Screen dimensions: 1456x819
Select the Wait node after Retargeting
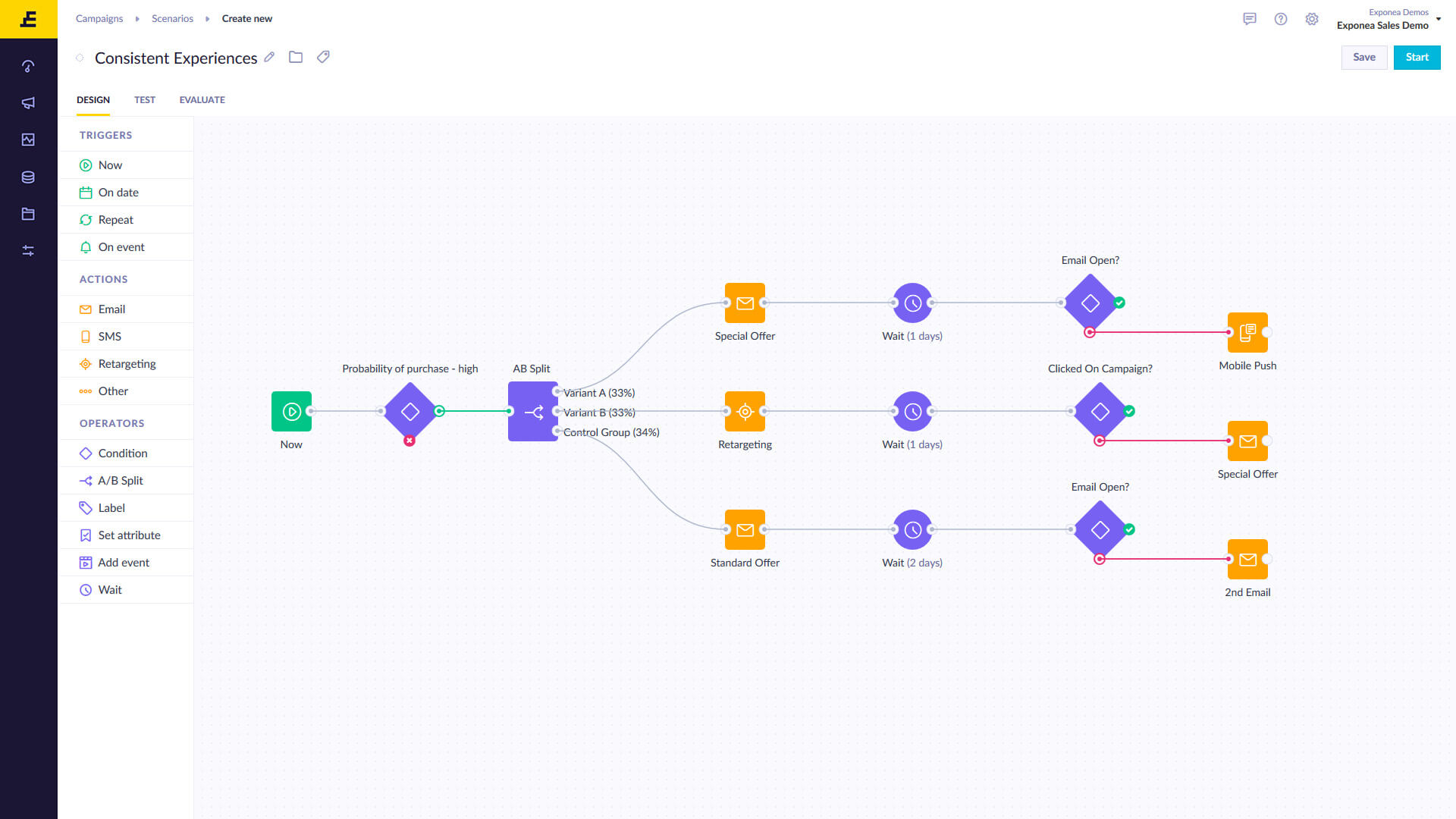[912, 411]
